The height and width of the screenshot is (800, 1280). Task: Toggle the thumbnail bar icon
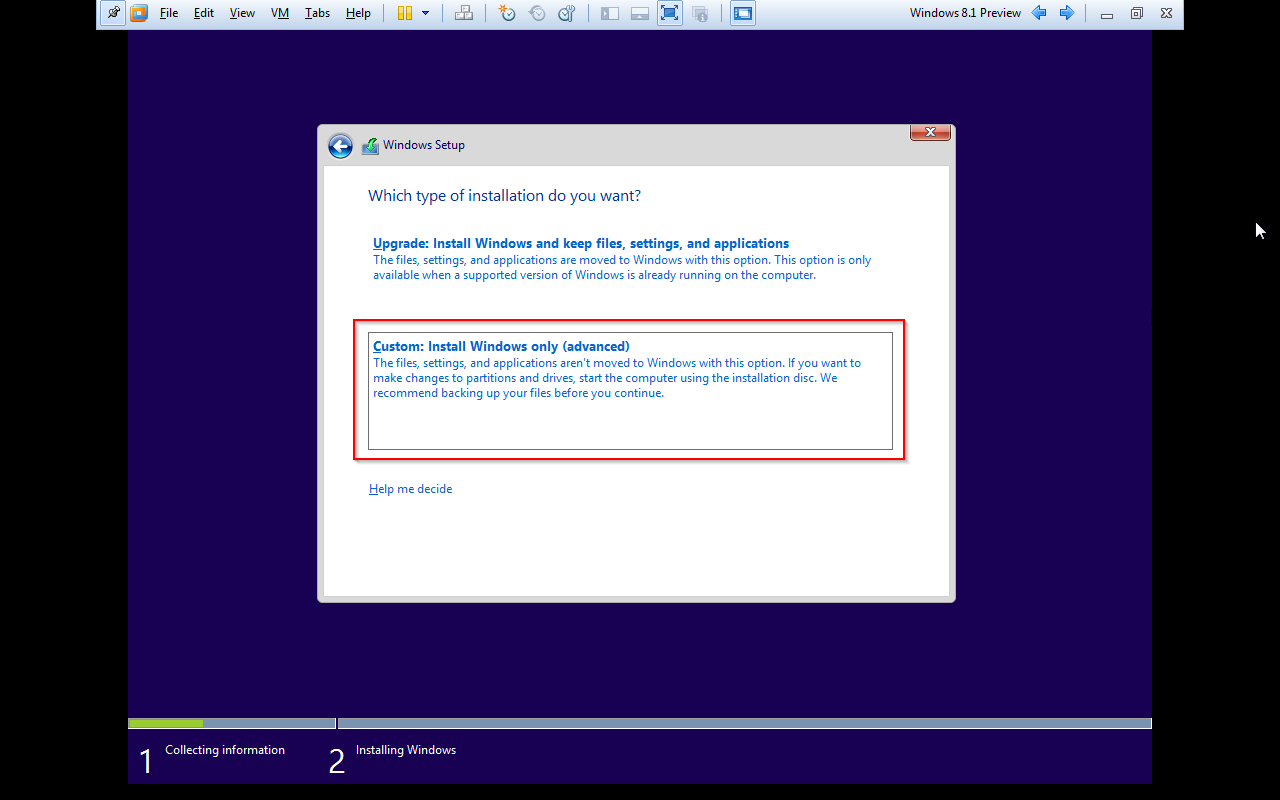click(640, 13)
